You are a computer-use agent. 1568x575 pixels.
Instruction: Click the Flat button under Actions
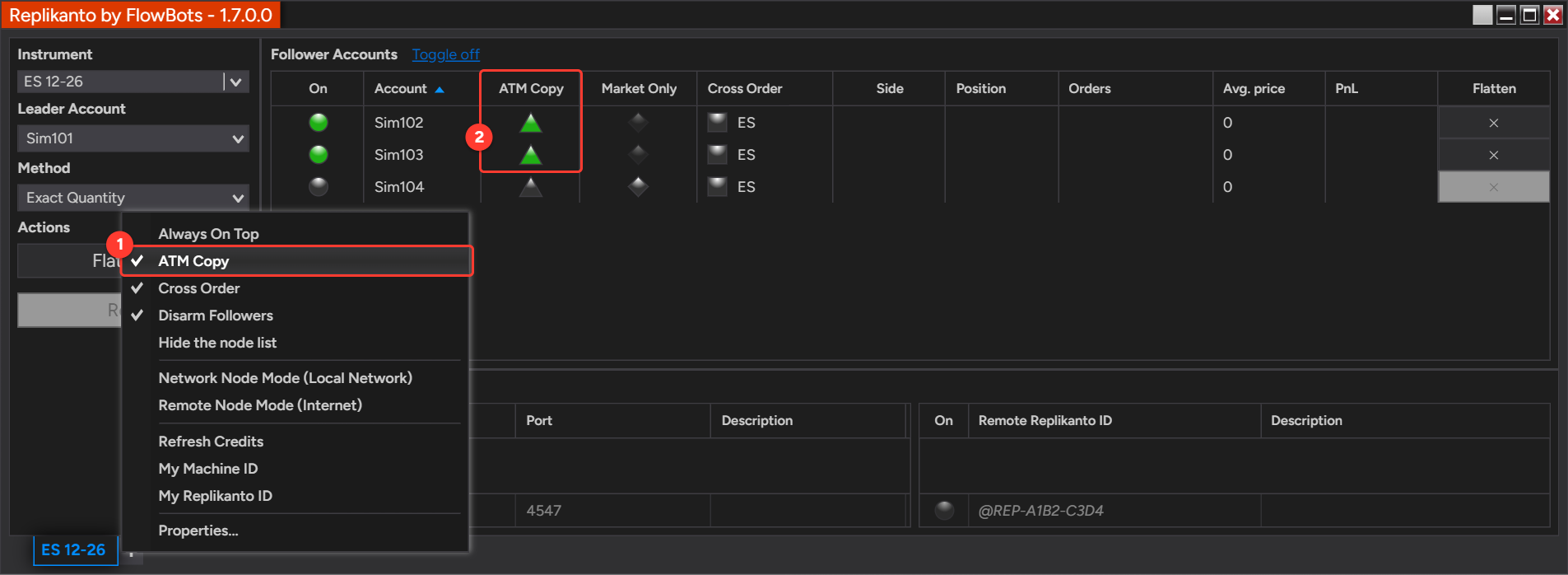point(70,261)
